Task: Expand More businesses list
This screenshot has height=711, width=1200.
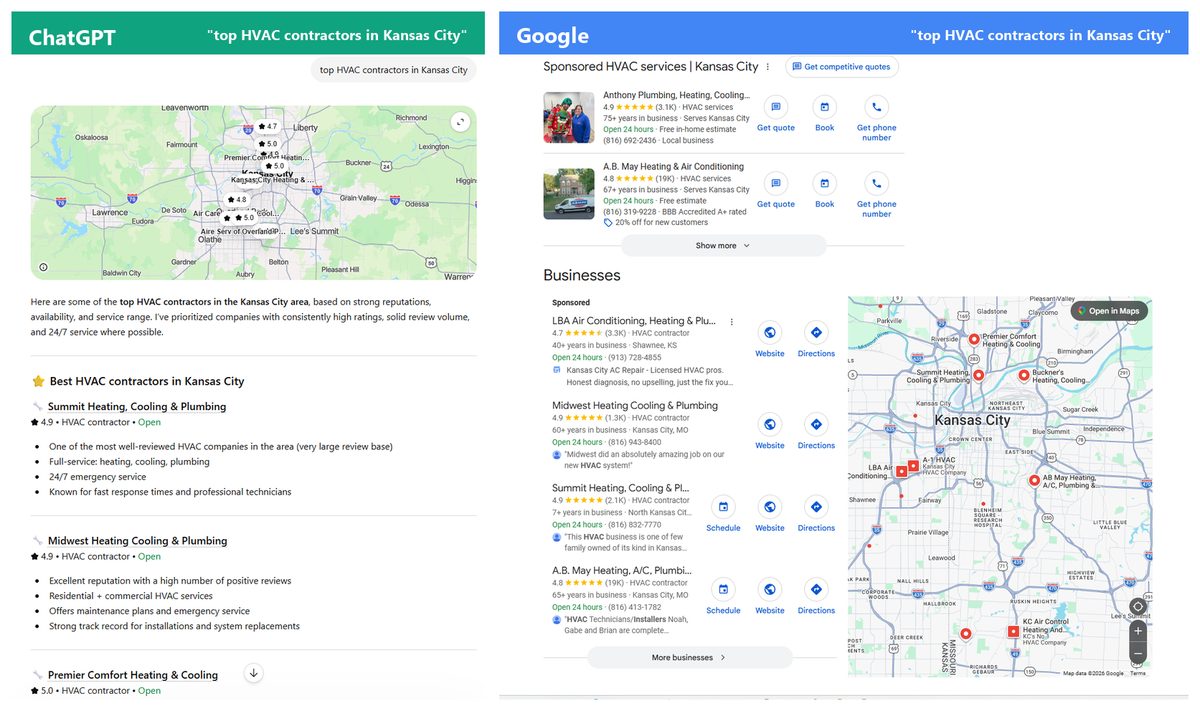Action: tap(689, 657)
